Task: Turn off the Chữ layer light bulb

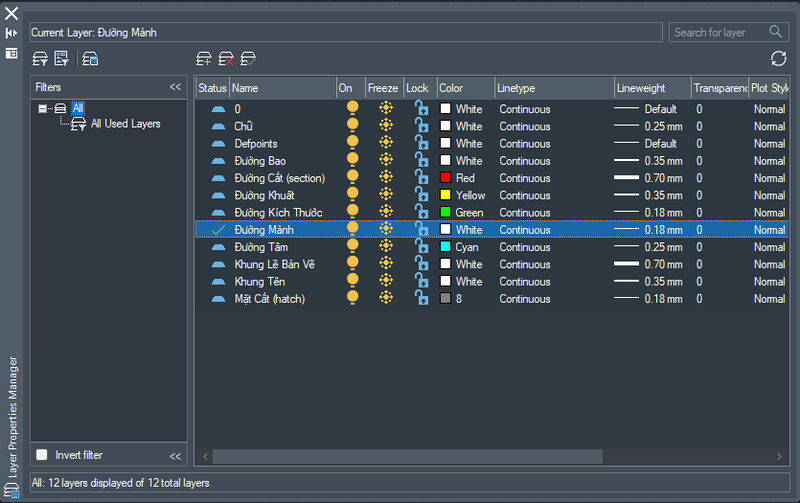Action: point(353,125)
